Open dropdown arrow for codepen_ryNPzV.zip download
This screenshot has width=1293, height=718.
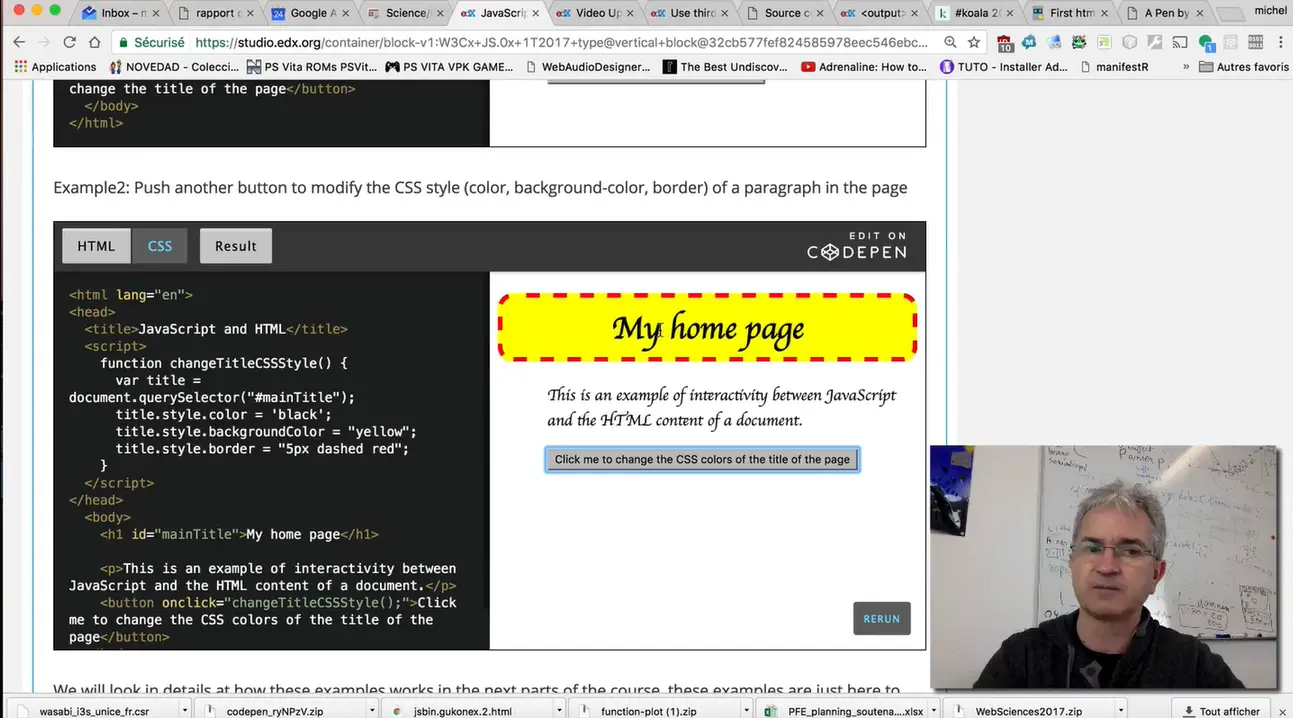point(372,711)
